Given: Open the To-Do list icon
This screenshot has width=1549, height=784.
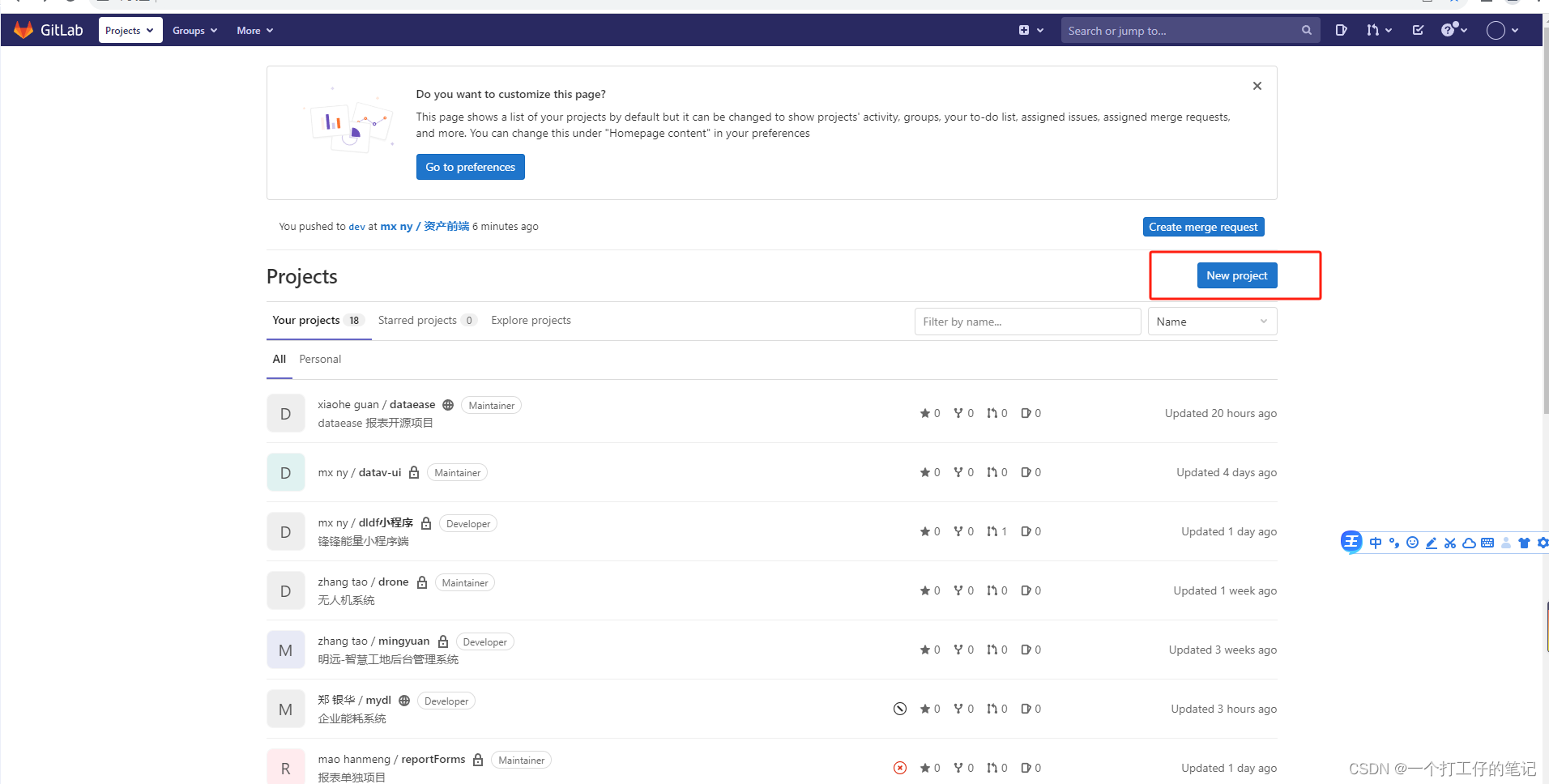Looking at the screenshot, I should (1418, 30).
